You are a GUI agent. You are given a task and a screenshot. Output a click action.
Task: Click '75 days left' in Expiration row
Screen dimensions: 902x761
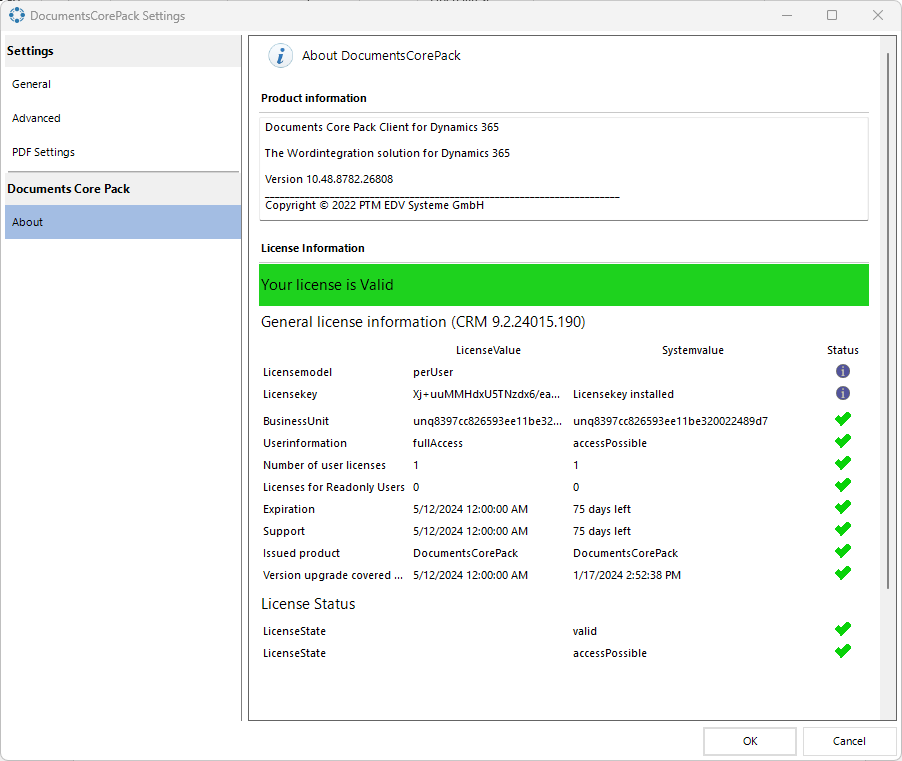[x=602, y=509]
